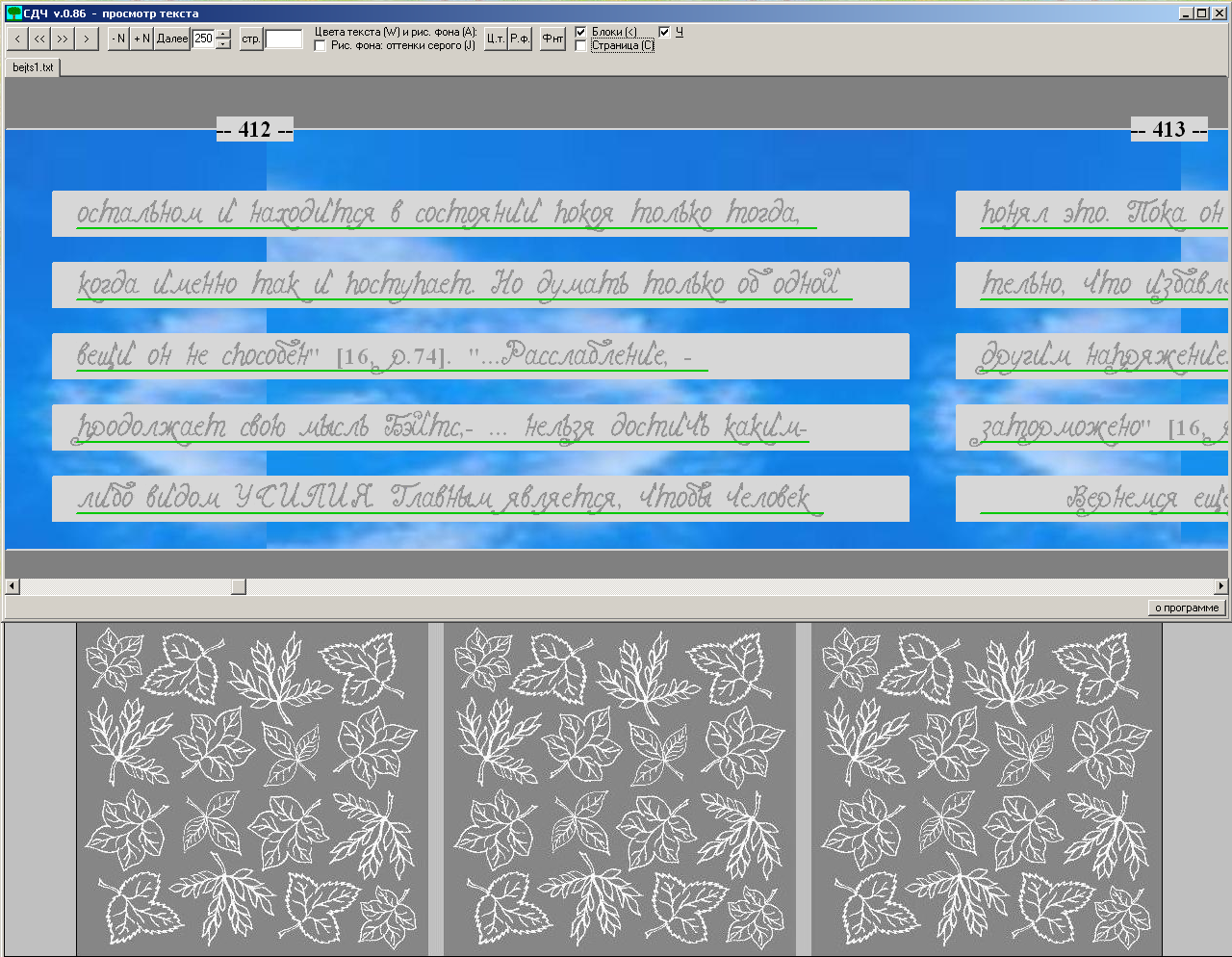
Task: Click the 'Далее' button
Action: [172, 39]
